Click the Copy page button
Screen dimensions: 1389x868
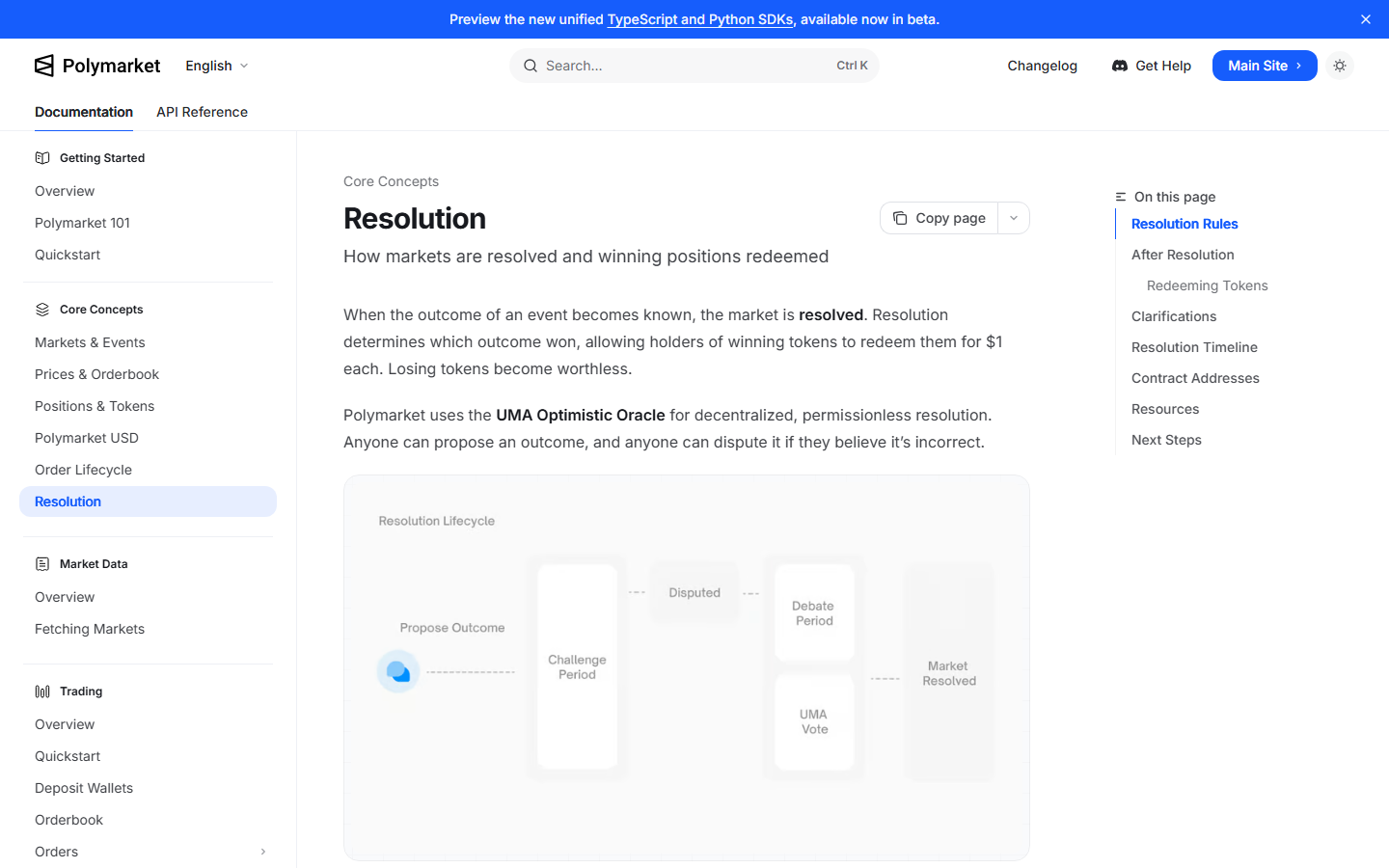click(x=939, y=218)
